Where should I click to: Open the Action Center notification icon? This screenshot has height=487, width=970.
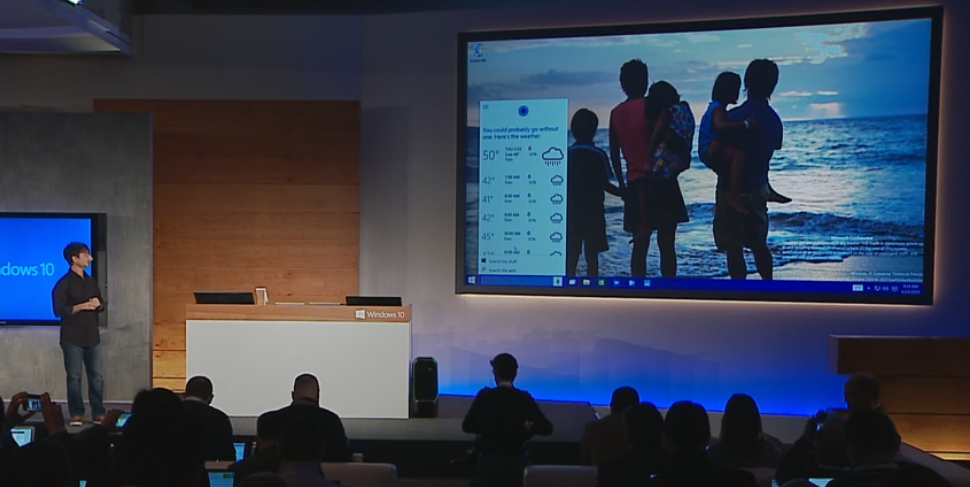coord(894,288)
